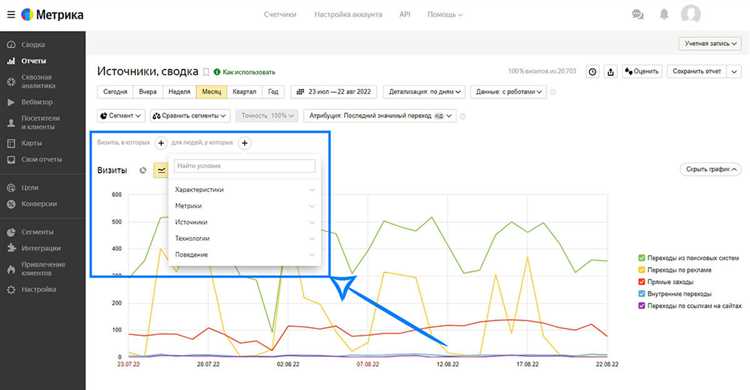Screen dimensions: 750x390
Task: Focus the Найти условие search field
Action: [244, 166]
